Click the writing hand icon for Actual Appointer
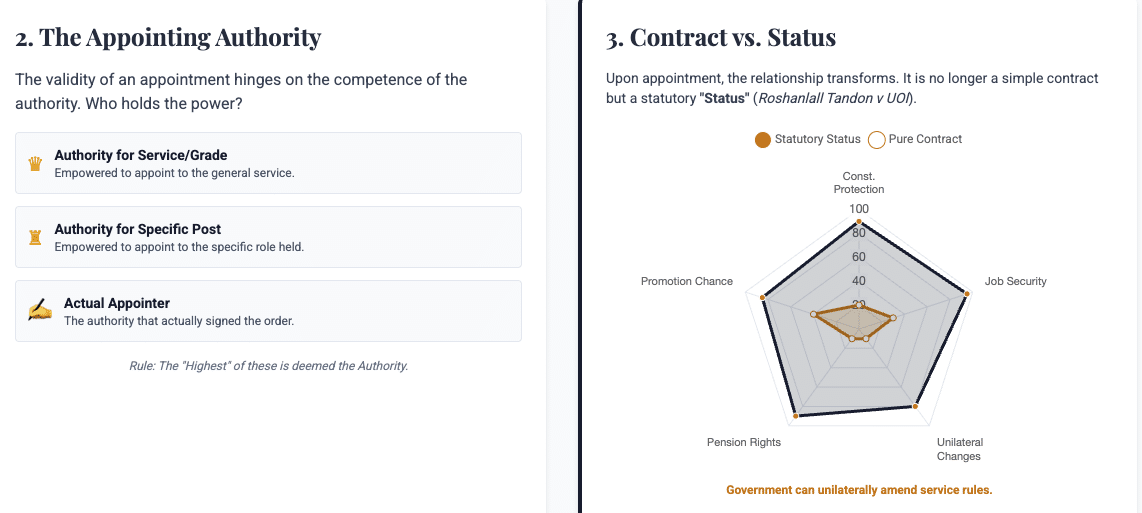Viewport: 1142px width, 513px height. [x=39, y=311]
